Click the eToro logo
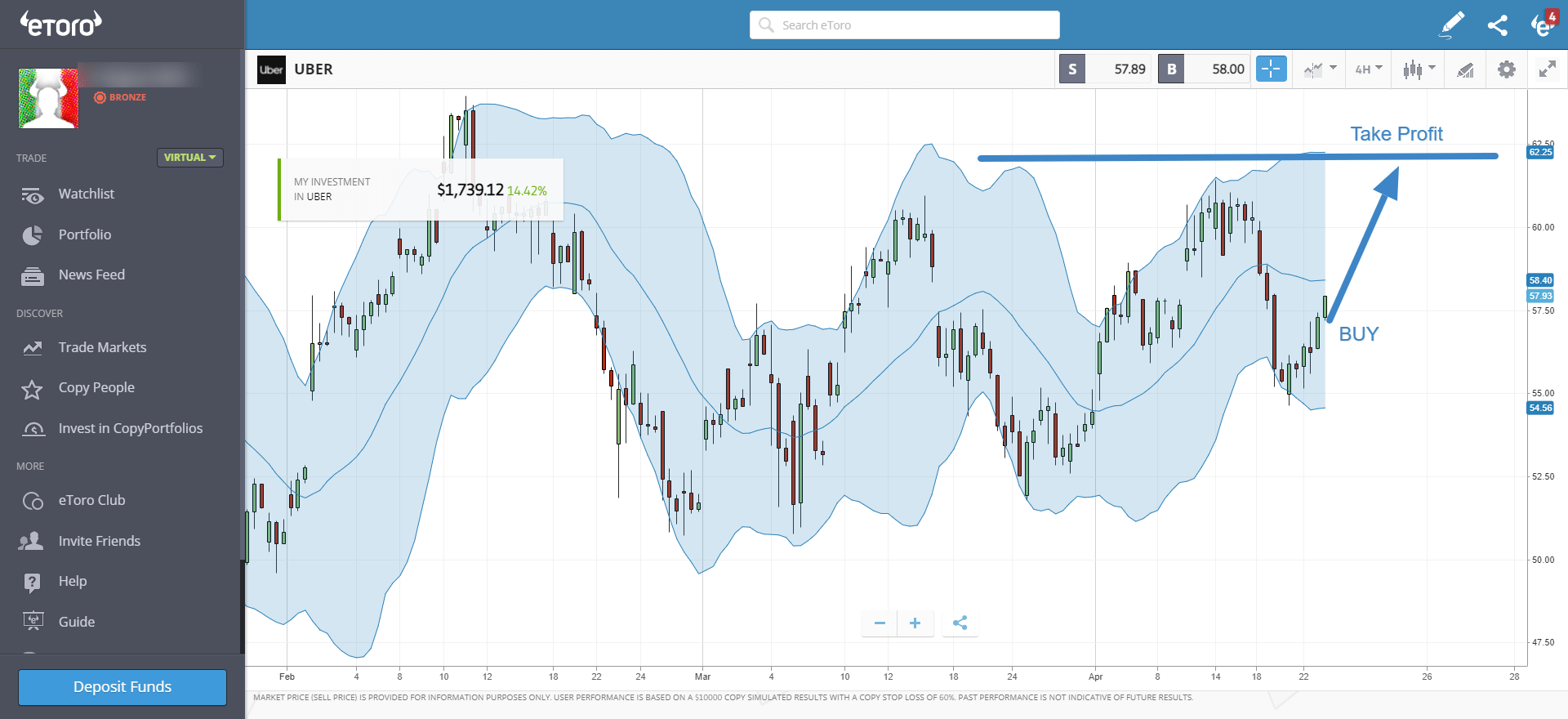 click(61, 25)
